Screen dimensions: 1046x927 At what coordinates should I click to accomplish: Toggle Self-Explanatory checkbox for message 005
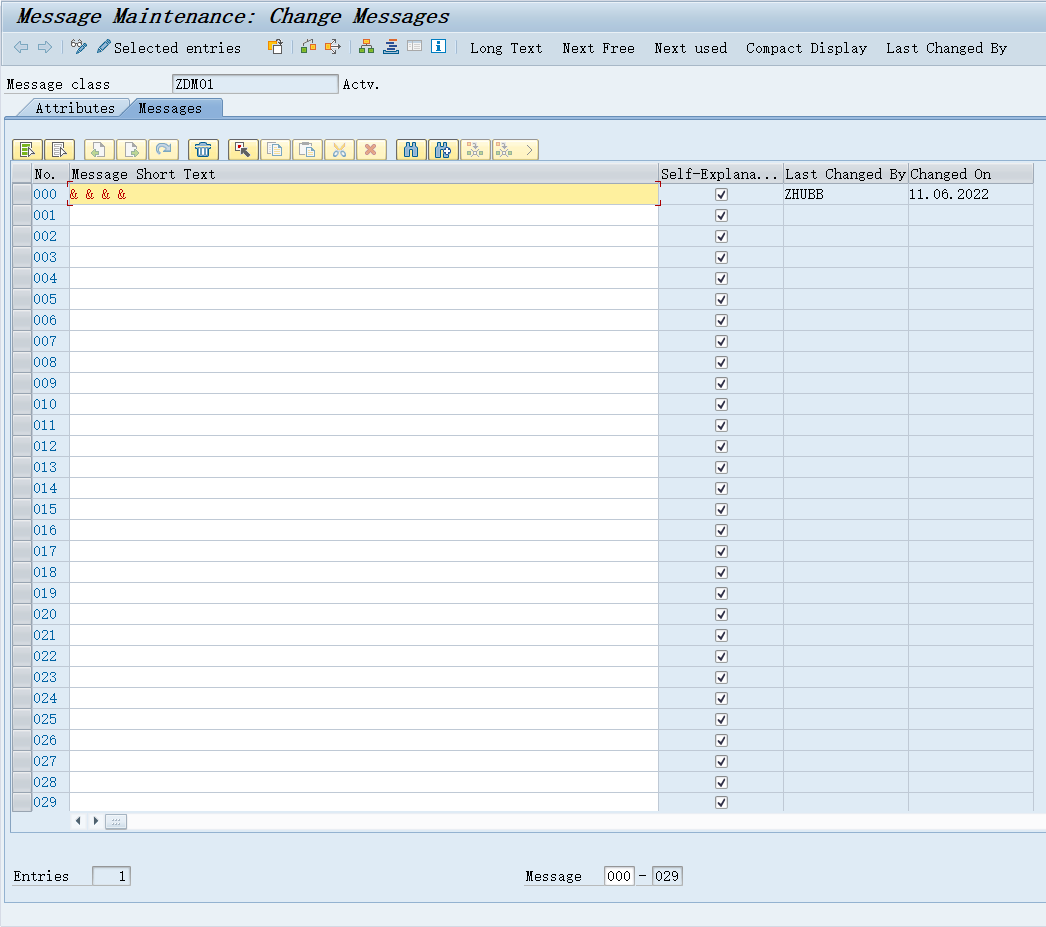721,299
